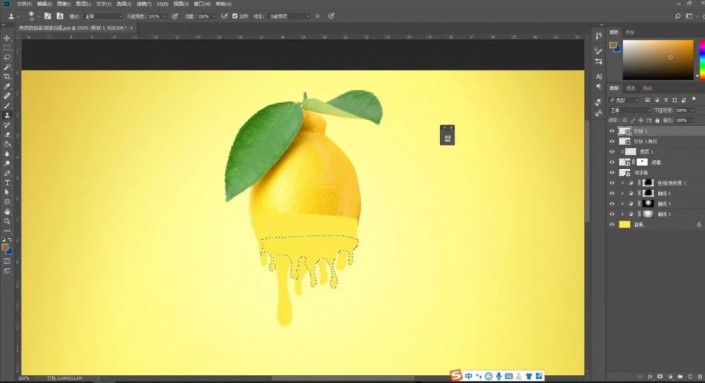Click the hue slider in Color panel
705x383 pixels.
[701, 60]
